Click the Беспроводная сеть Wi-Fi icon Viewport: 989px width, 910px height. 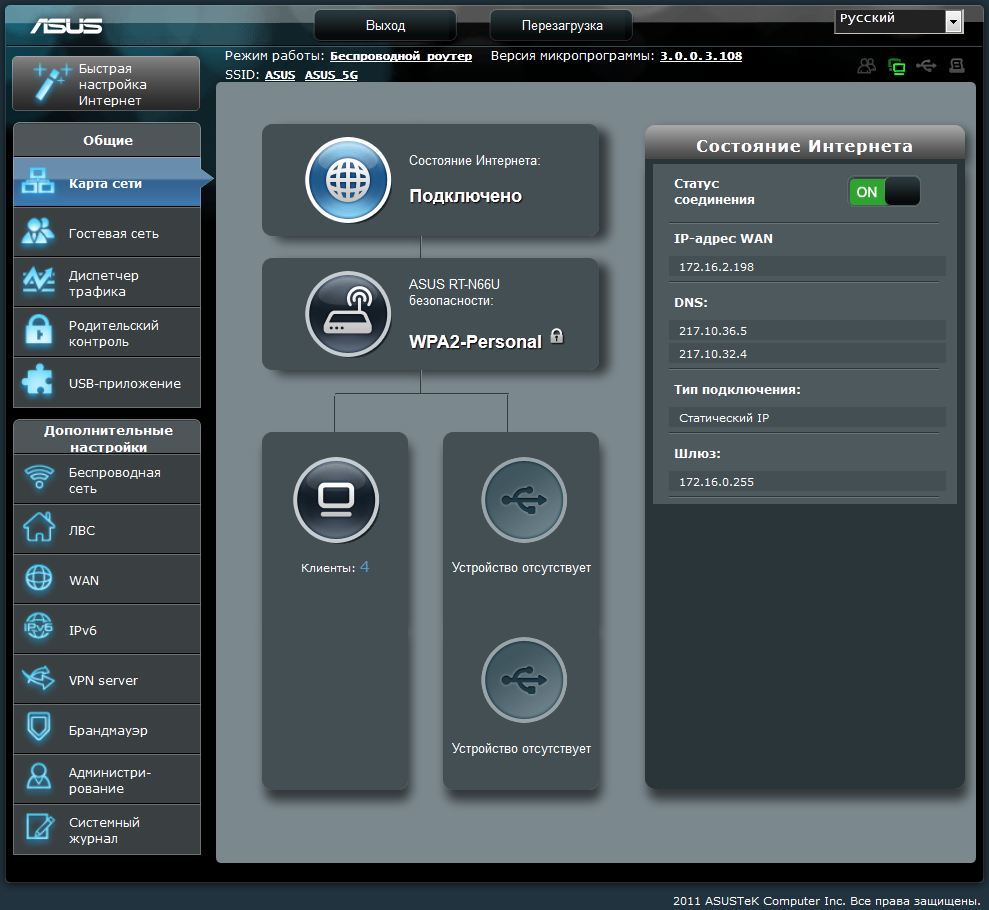click(x=39, y=478)
